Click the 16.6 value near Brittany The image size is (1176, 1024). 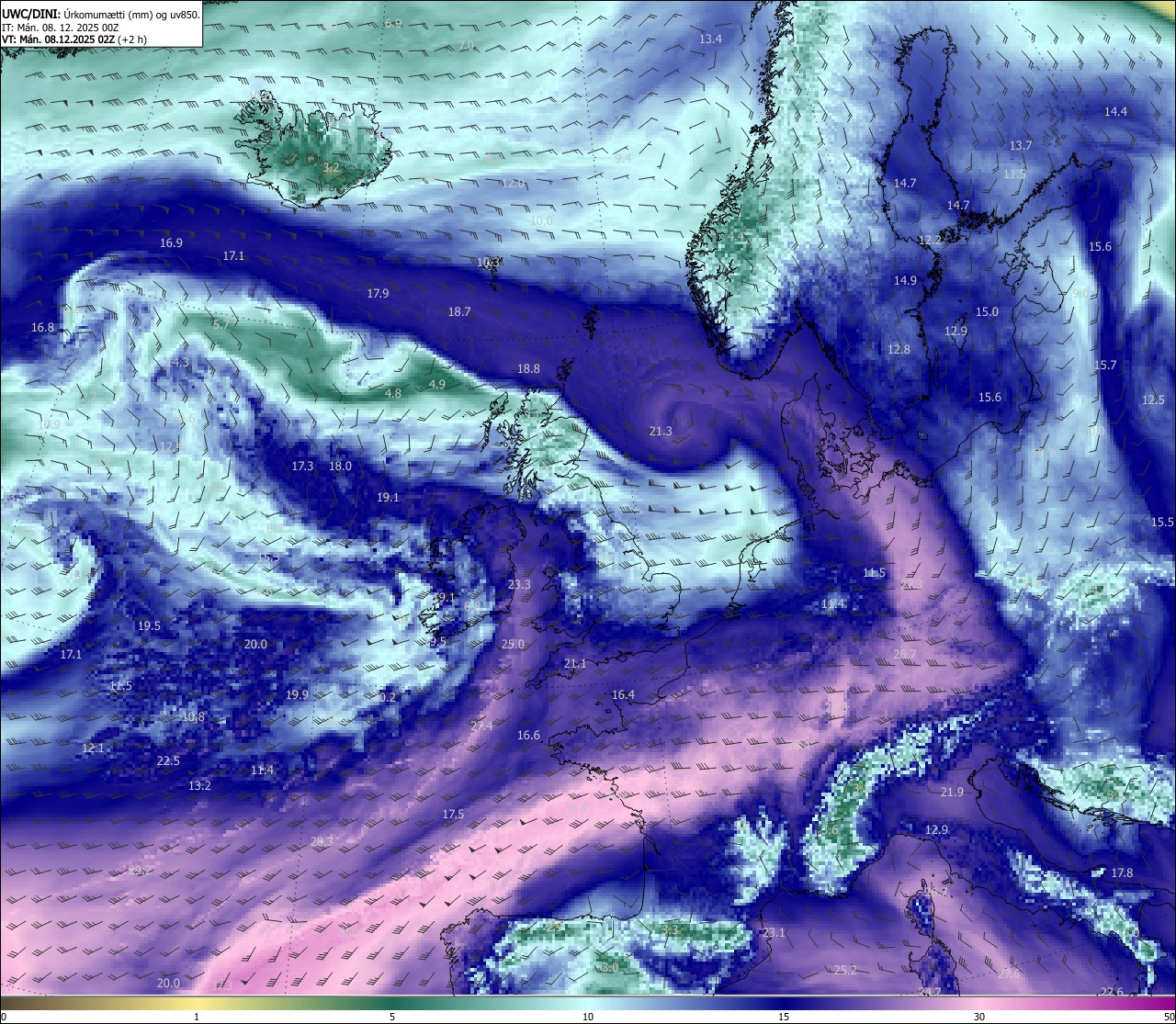coord(528,735)
